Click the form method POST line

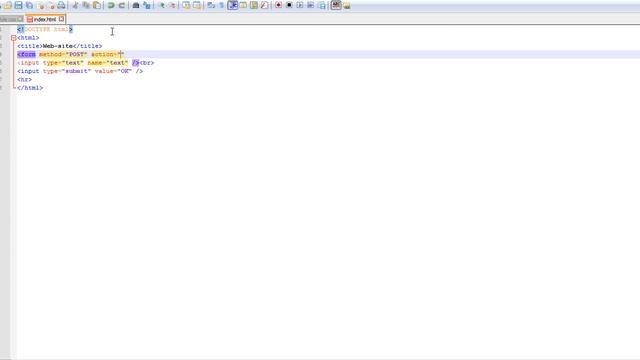(70, 54)
